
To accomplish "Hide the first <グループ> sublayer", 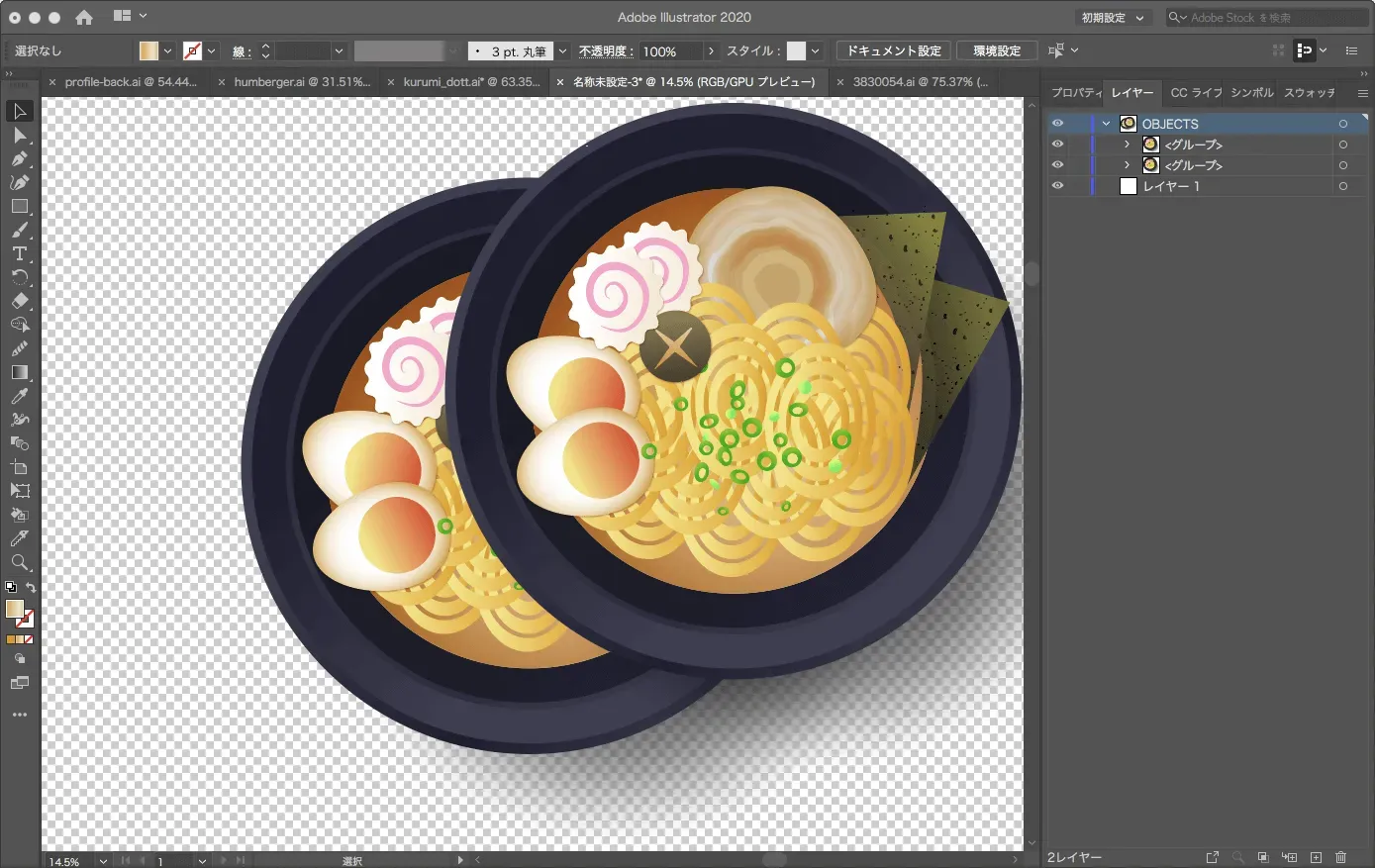I will click(1057, 145).
